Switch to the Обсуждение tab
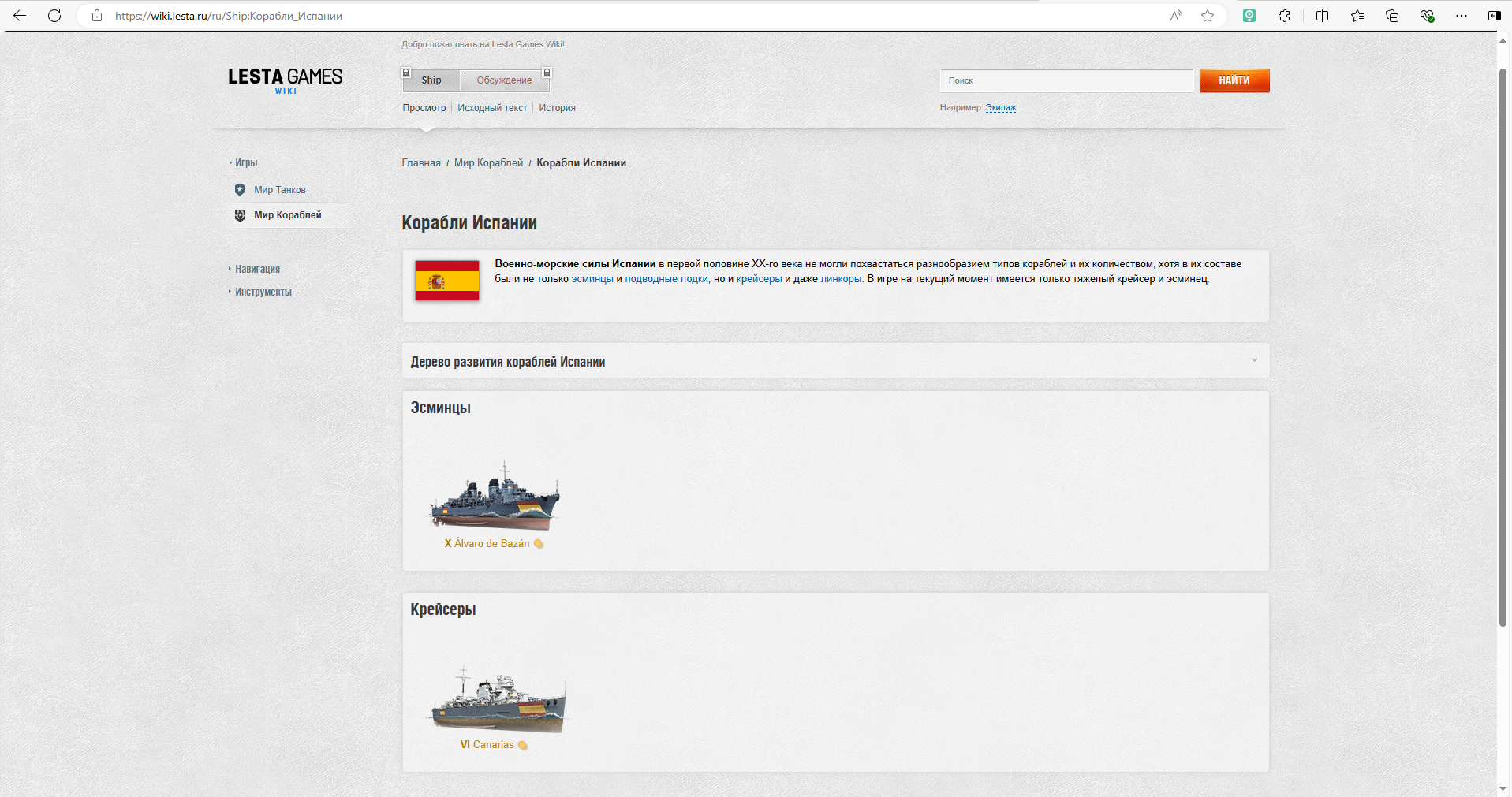This screenshot has width=1512, height=797. pyautogui.click(x=504, y=80)
